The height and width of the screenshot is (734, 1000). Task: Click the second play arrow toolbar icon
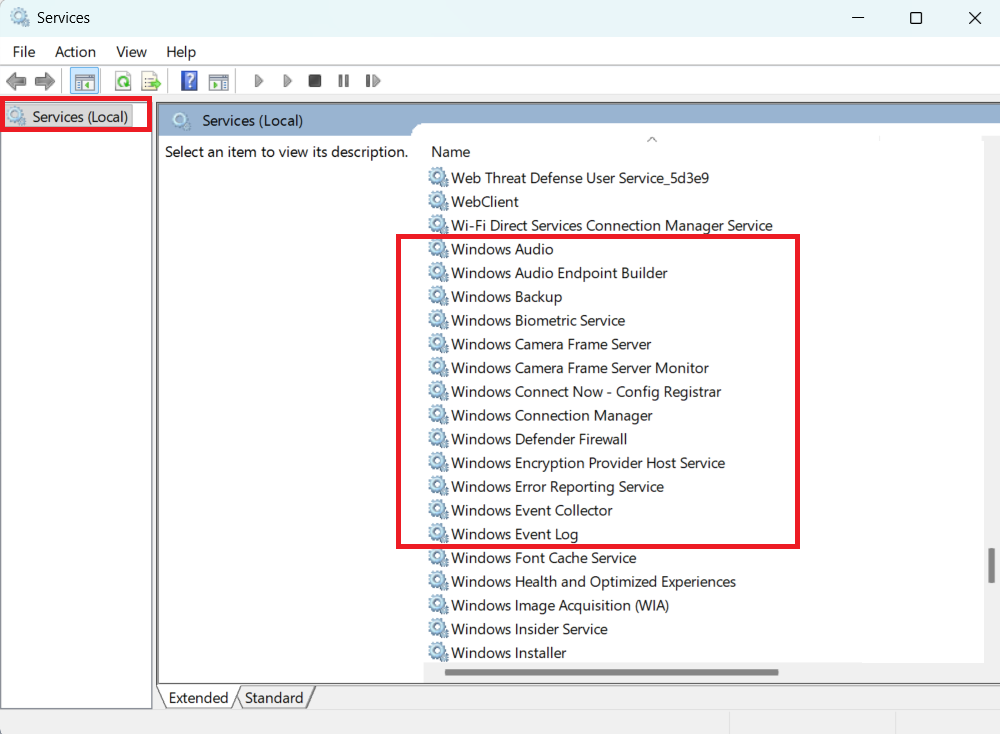coord(287,81)
